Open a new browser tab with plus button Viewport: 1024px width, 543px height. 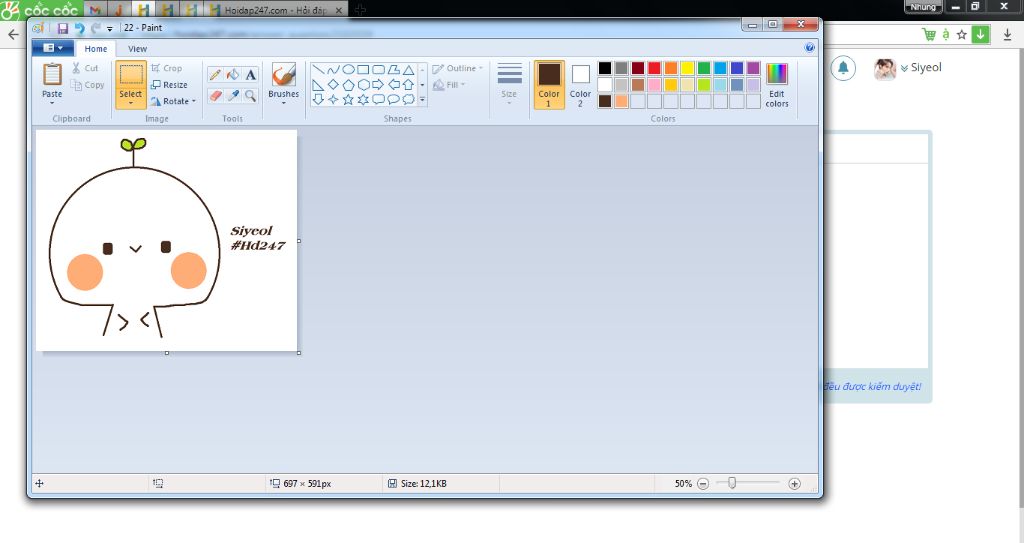pyautogui.click(x=359, y=10)
